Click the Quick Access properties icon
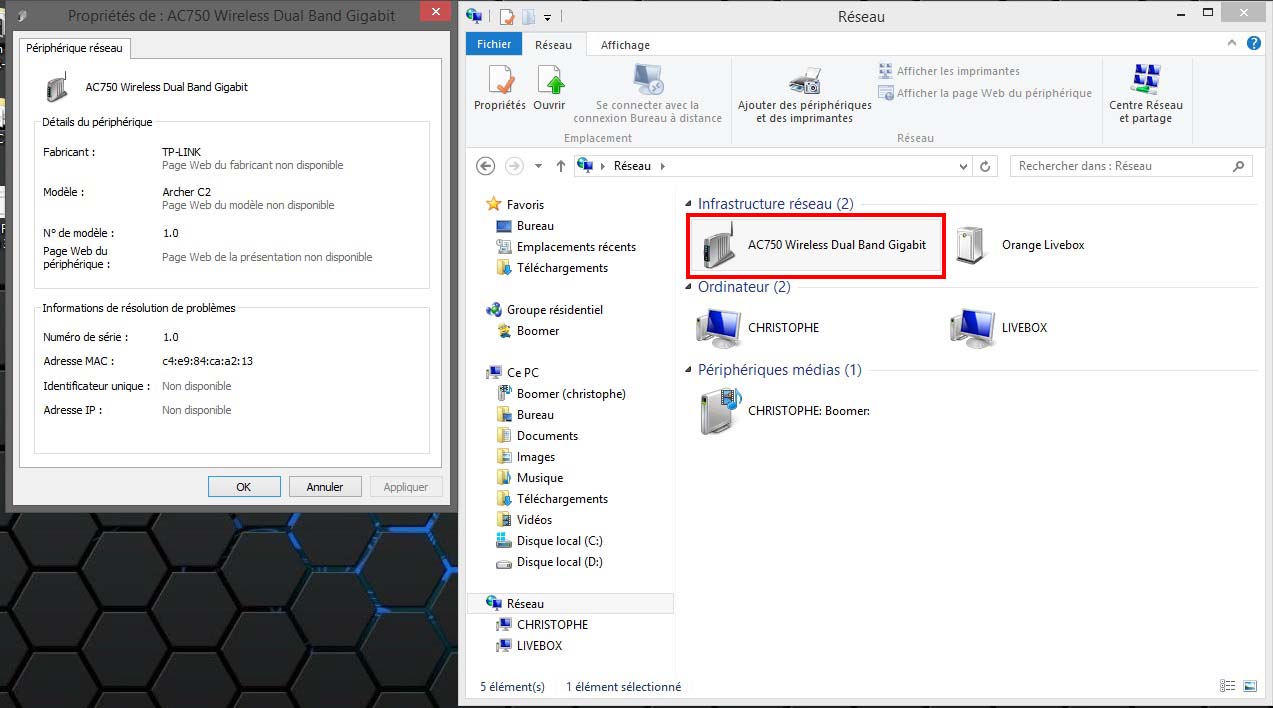The image size is (1273, 708). point(507,16)
